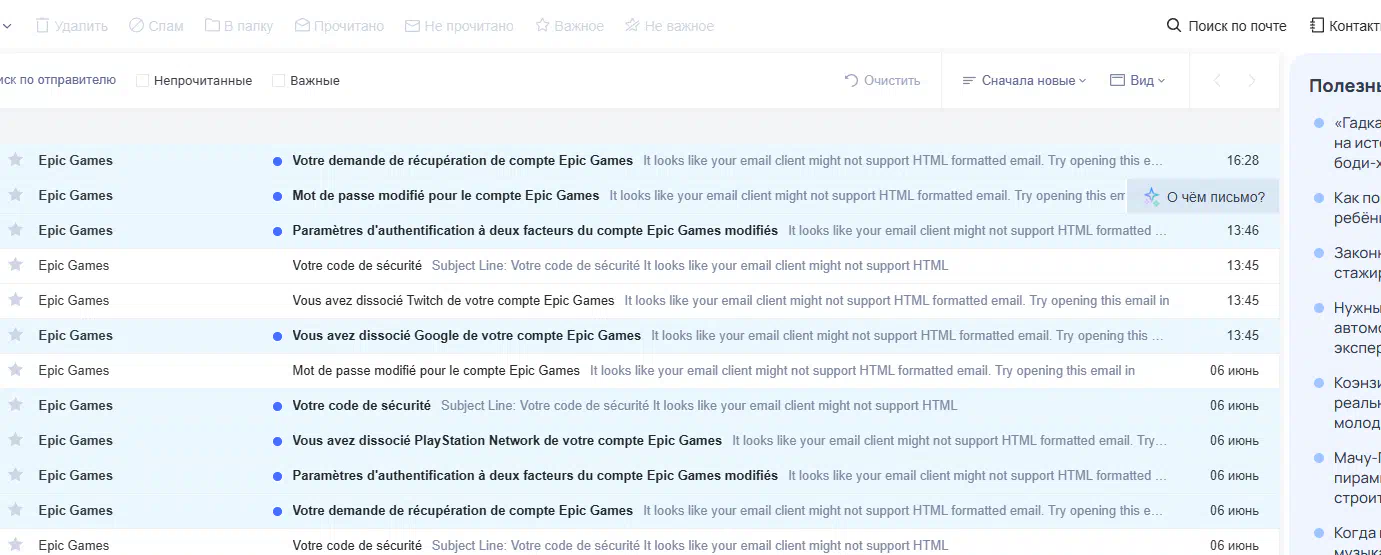This screenshot has width=1381, height=555.
Task: Star the 13:45 Votre code de sécurité email
Action: pyautogui.click(x=15, y=265)
